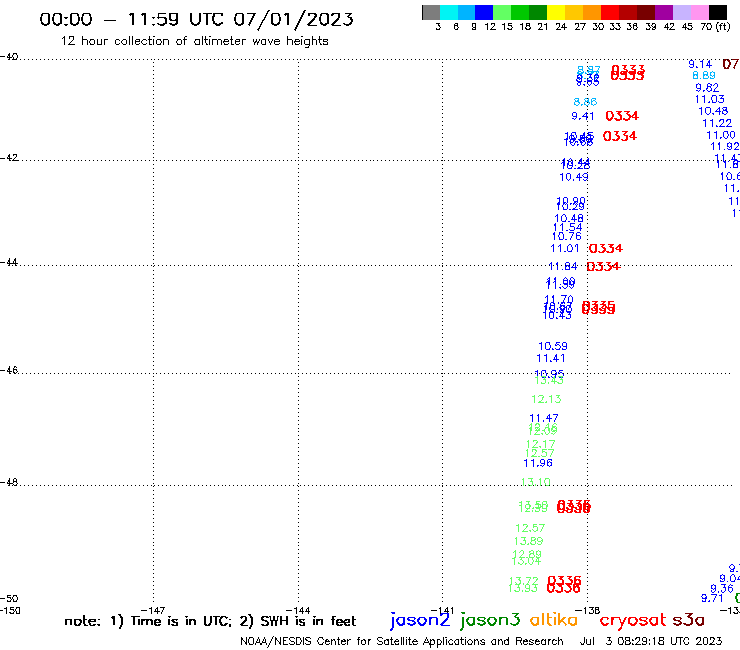Click the '00:00 – 11:59 UTC 07/01/2023' title
The width and height of the screenshot is (740, 650).
(x=196, y=20)
